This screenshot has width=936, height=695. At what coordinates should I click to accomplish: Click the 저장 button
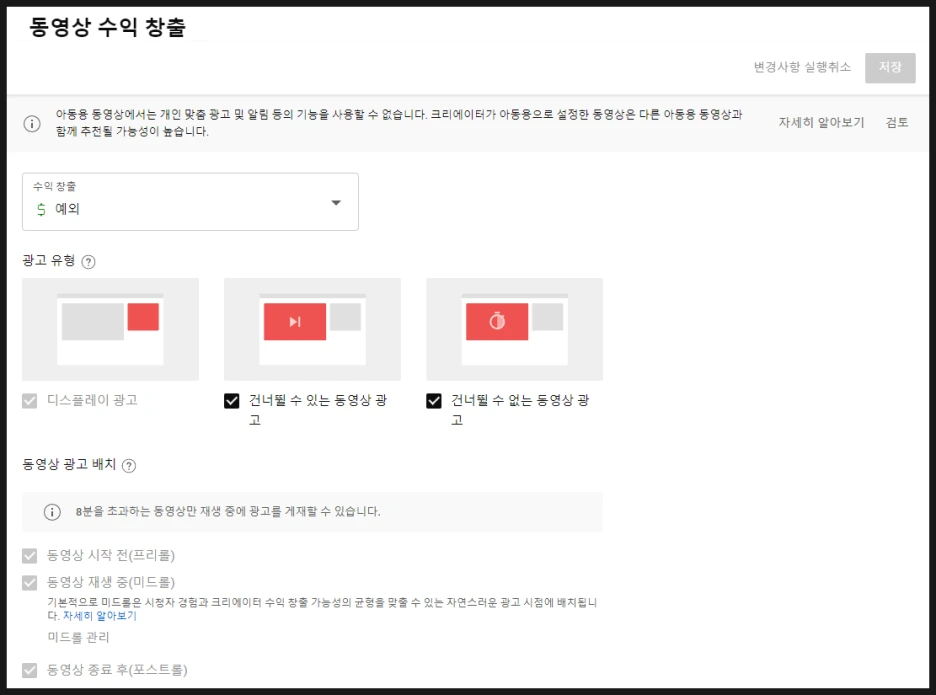[889, 68]
